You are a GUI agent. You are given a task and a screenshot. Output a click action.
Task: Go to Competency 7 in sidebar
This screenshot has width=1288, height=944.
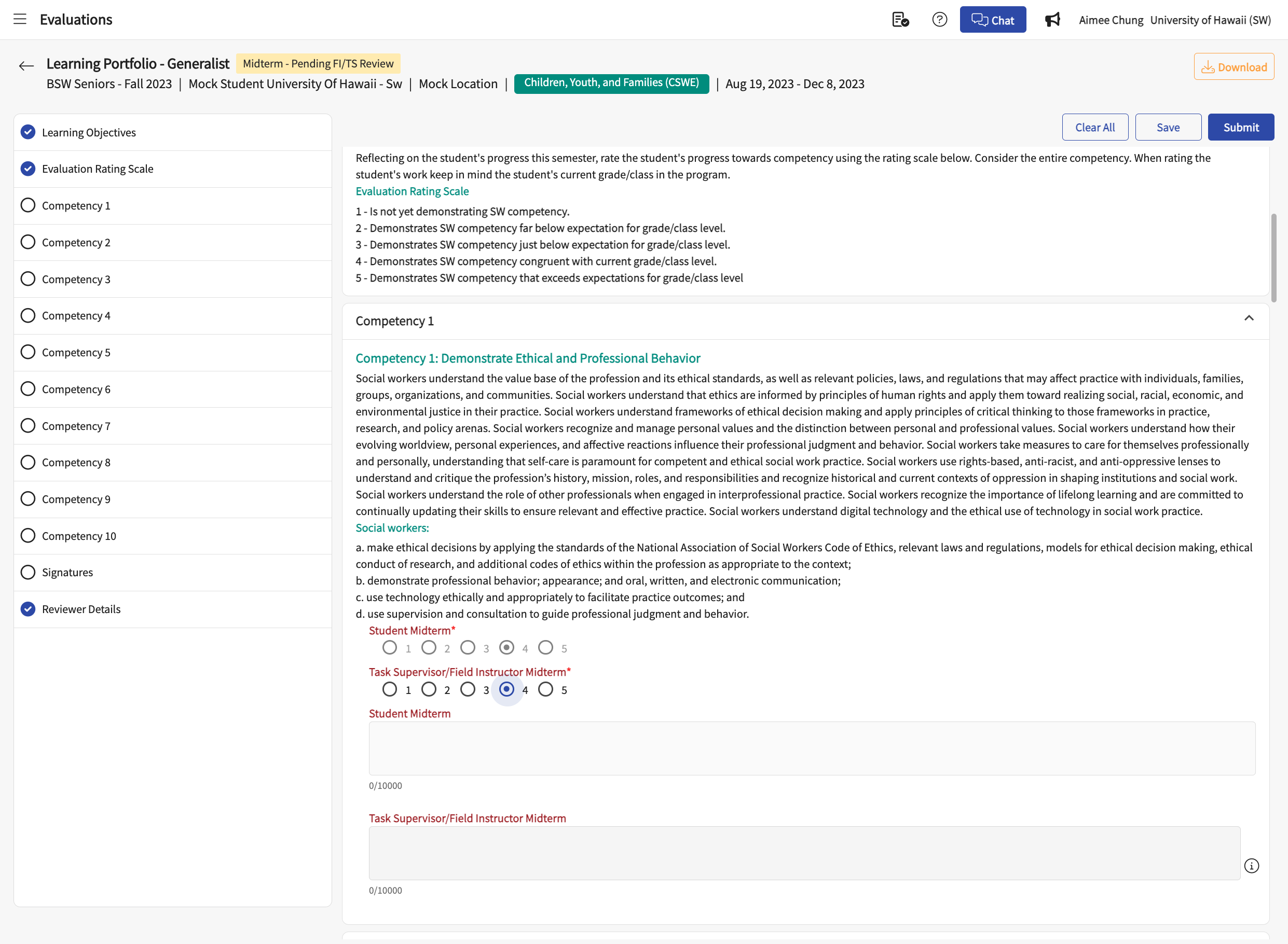[173, 426]
